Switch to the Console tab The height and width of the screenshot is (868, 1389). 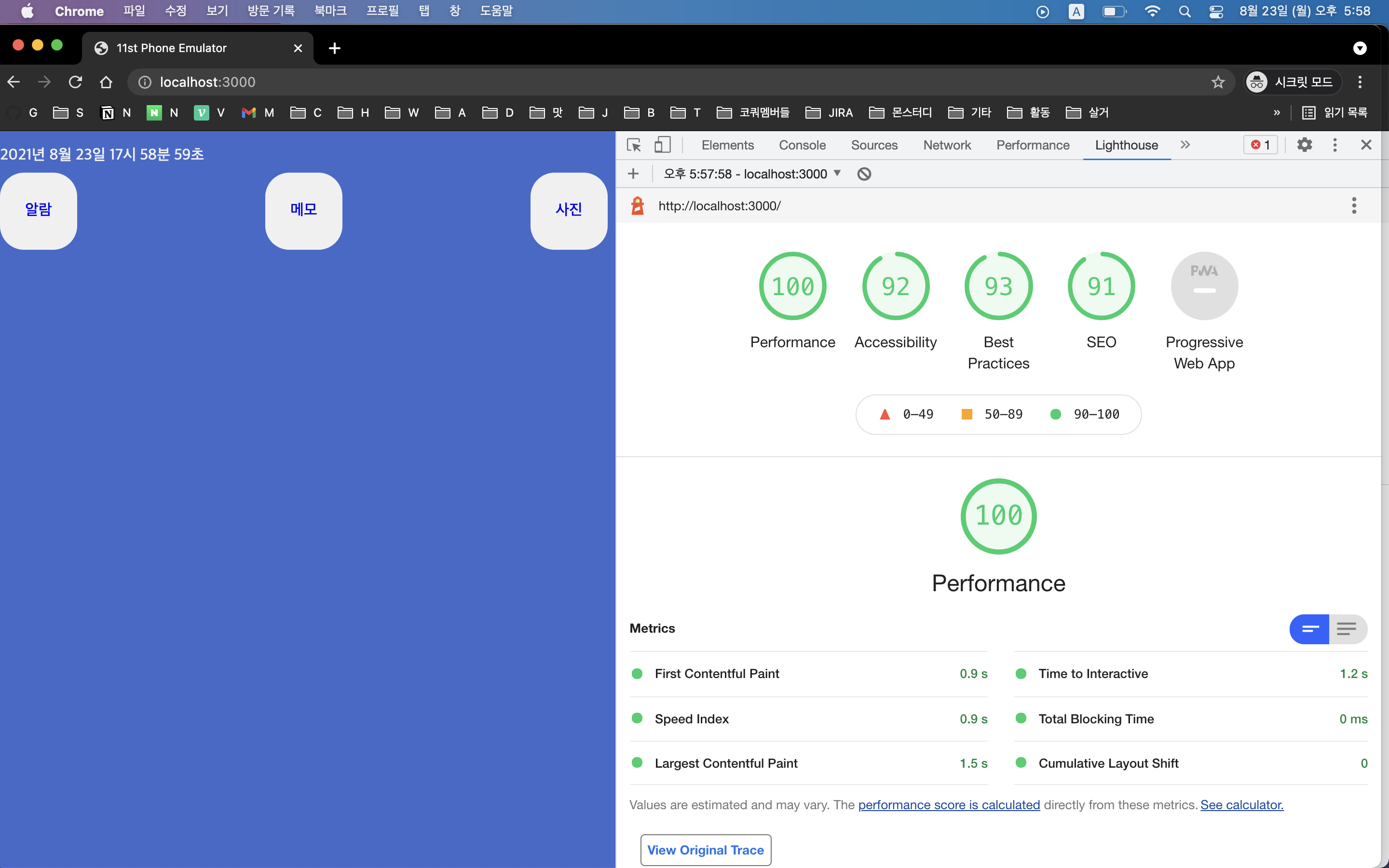802,145
